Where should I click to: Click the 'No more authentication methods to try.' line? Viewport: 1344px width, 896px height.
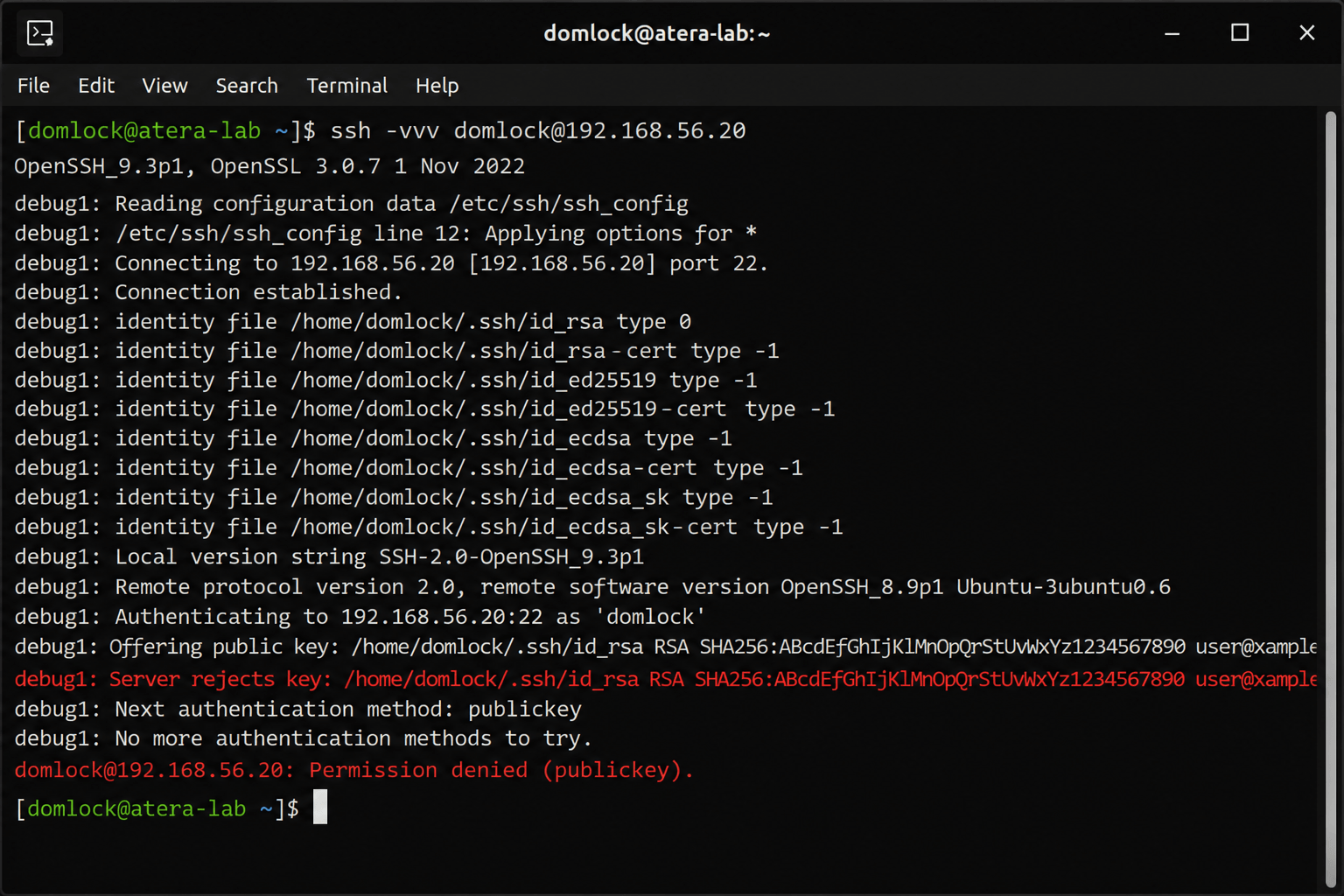(x=303, y=738)
